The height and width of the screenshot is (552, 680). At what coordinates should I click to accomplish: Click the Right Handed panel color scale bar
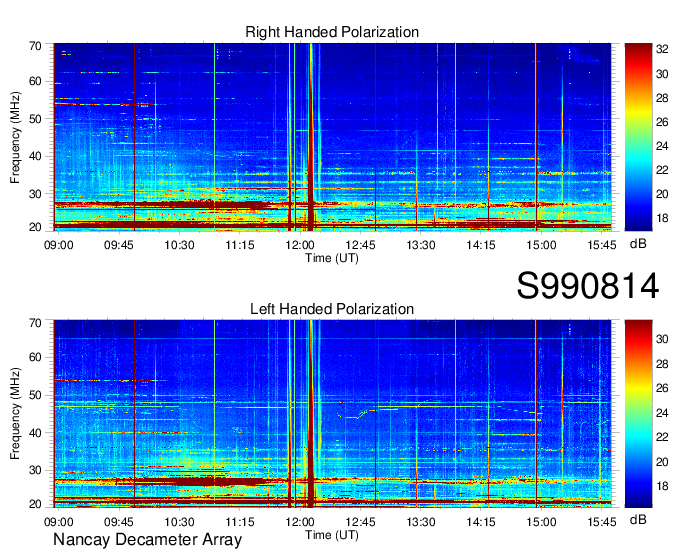(x=638, y=137)
